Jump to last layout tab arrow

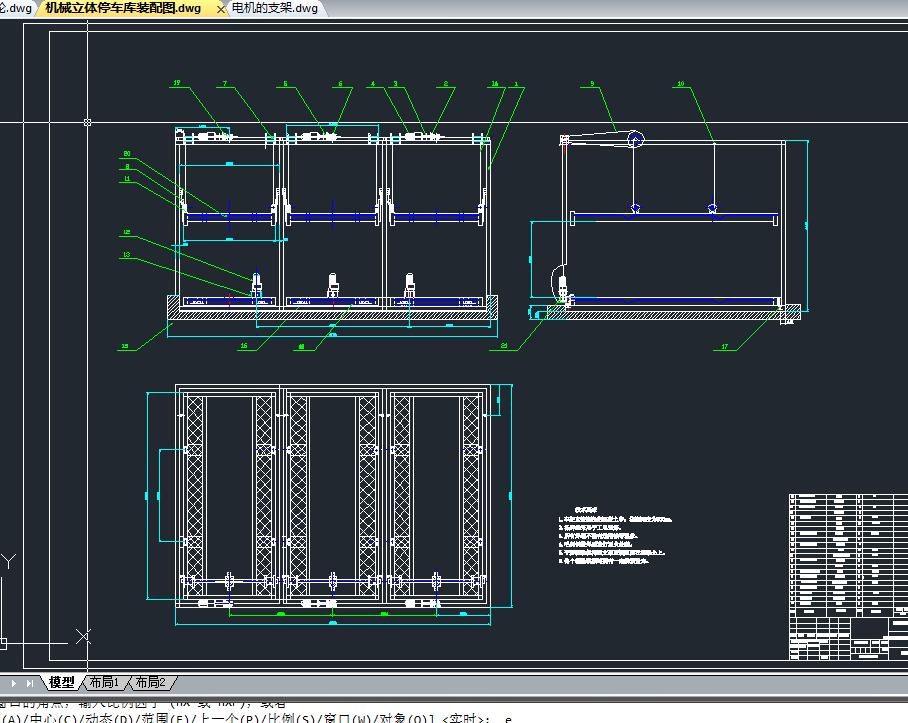pyautogui.click(x=30, y=683)
